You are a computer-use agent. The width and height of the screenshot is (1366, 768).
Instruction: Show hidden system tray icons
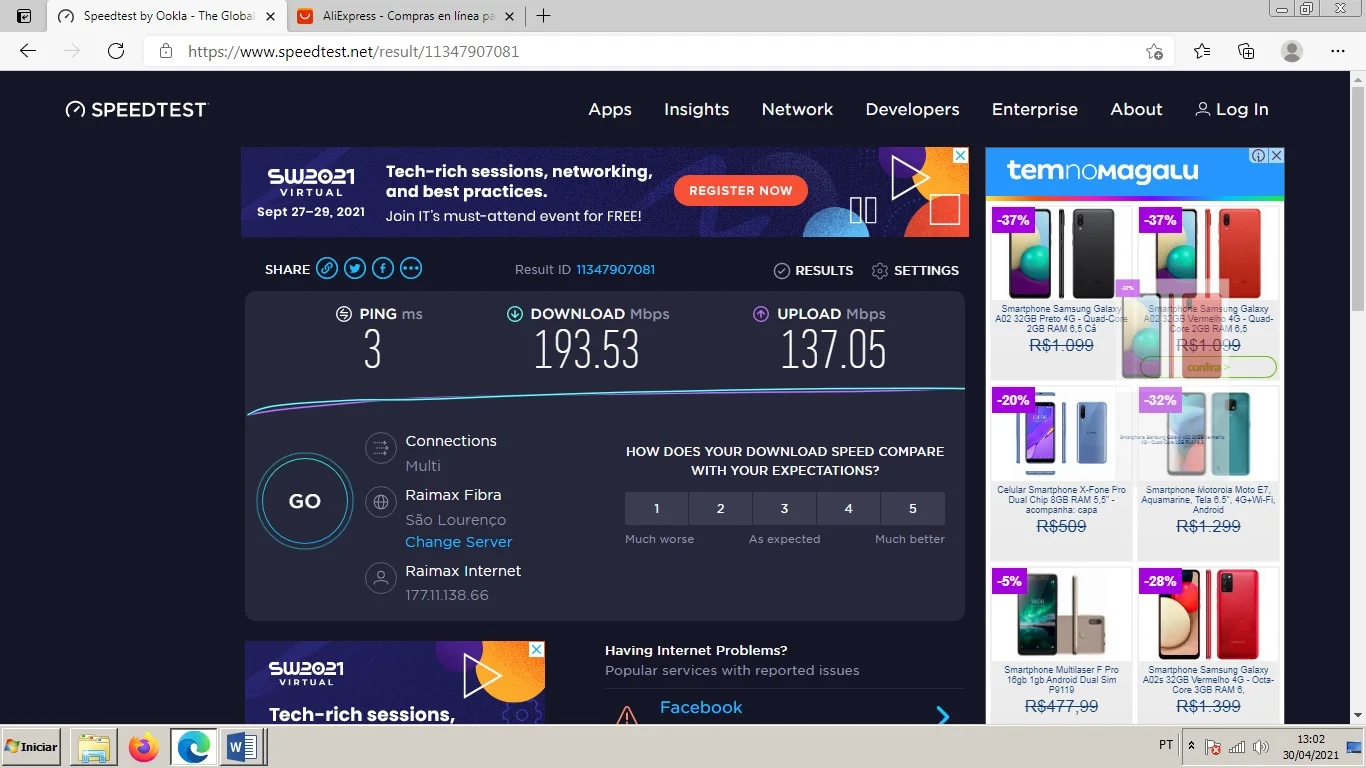[x=1191, y=746]
